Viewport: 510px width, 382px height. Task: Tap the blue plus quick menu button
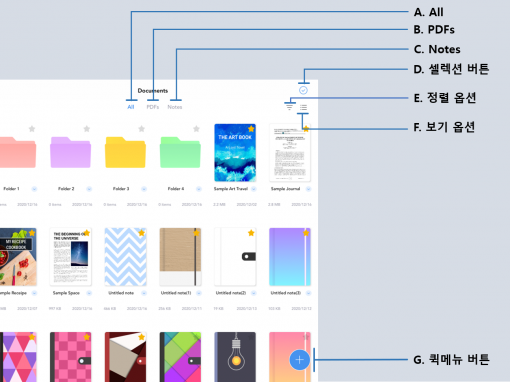click(299, 360)
